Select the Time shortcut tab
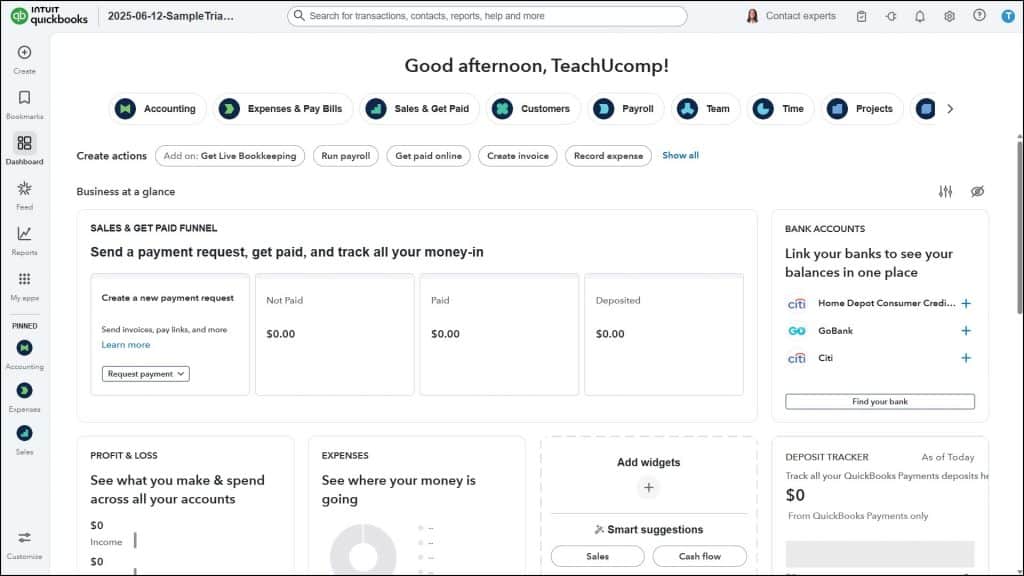This screenshot has width=1024, height=576. click(x=780, y=108)
